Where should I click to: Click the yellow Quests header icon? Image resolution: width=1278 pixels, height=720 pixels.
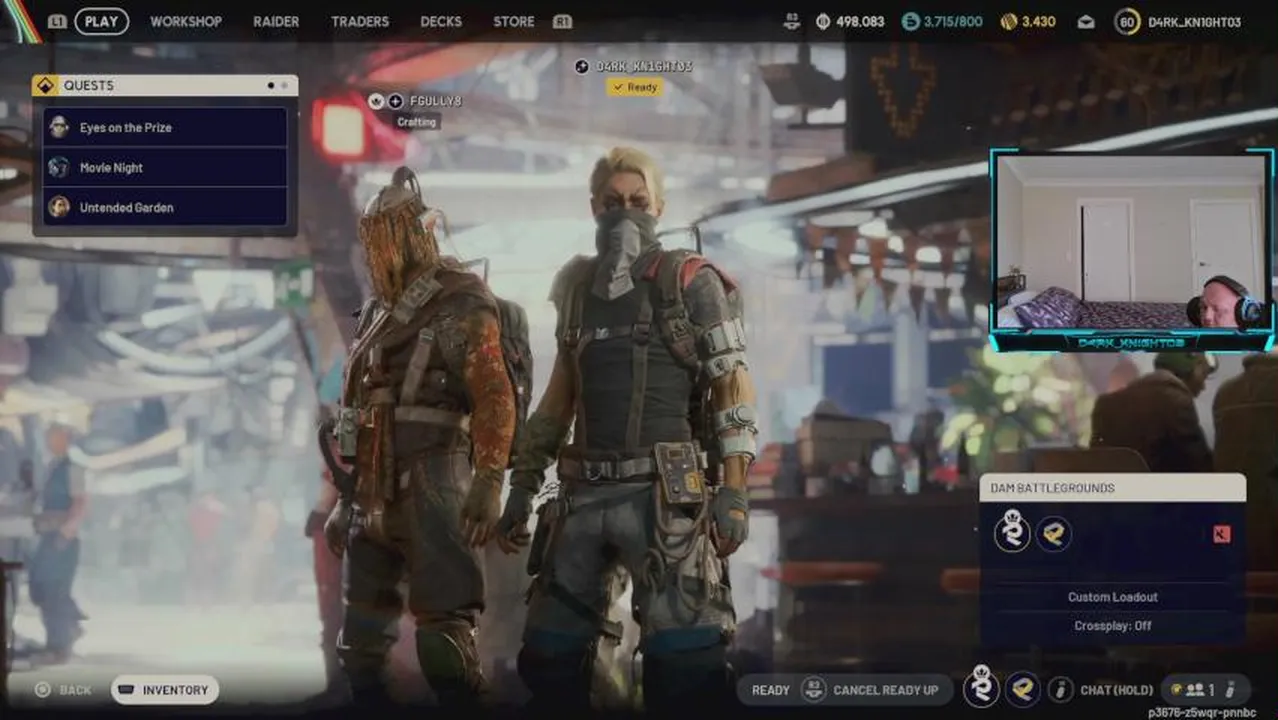click(x=45, y=86)
